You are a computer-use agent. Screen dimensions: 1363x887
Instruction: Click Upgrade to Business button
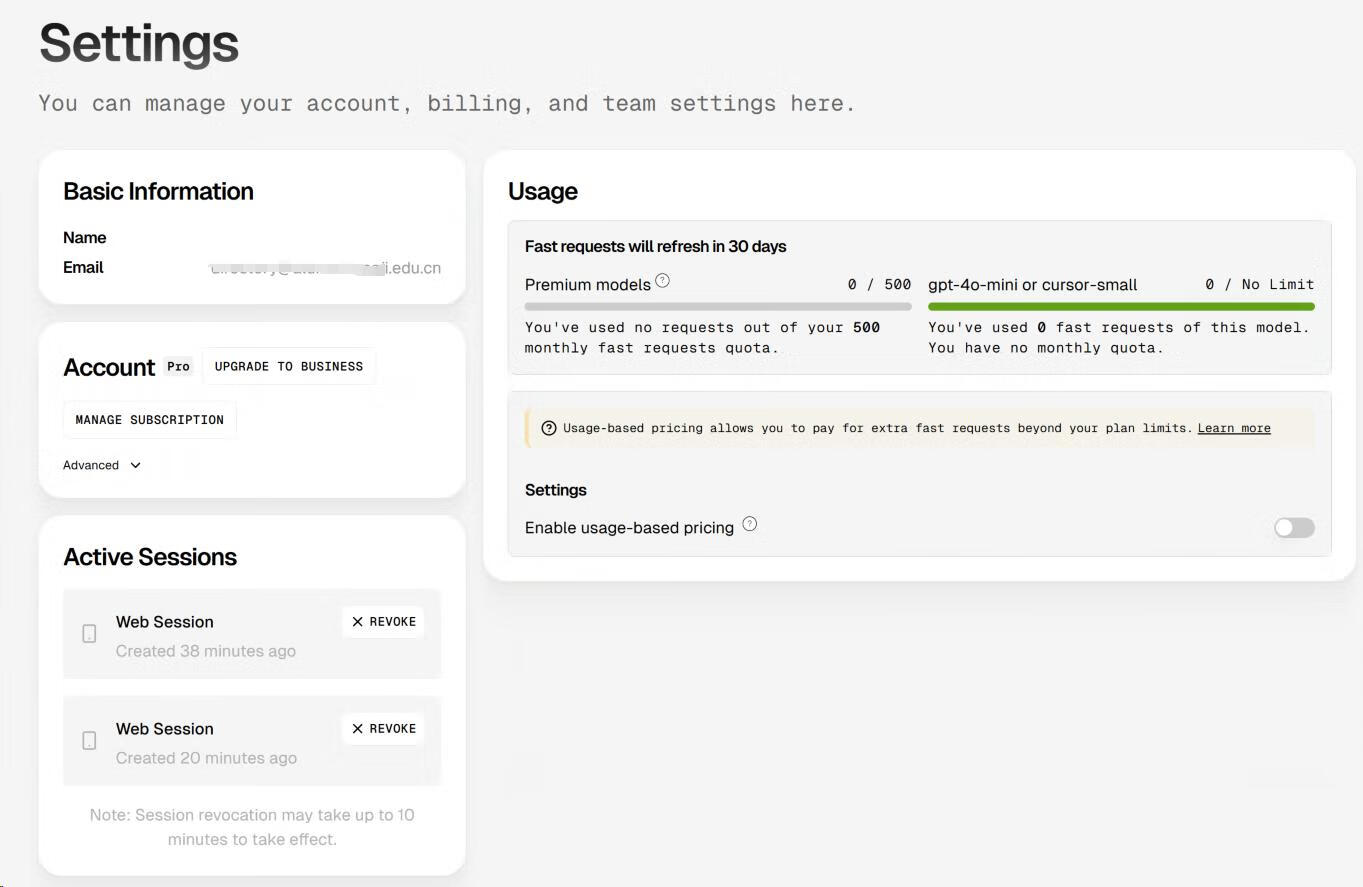[x=289, y=366]
